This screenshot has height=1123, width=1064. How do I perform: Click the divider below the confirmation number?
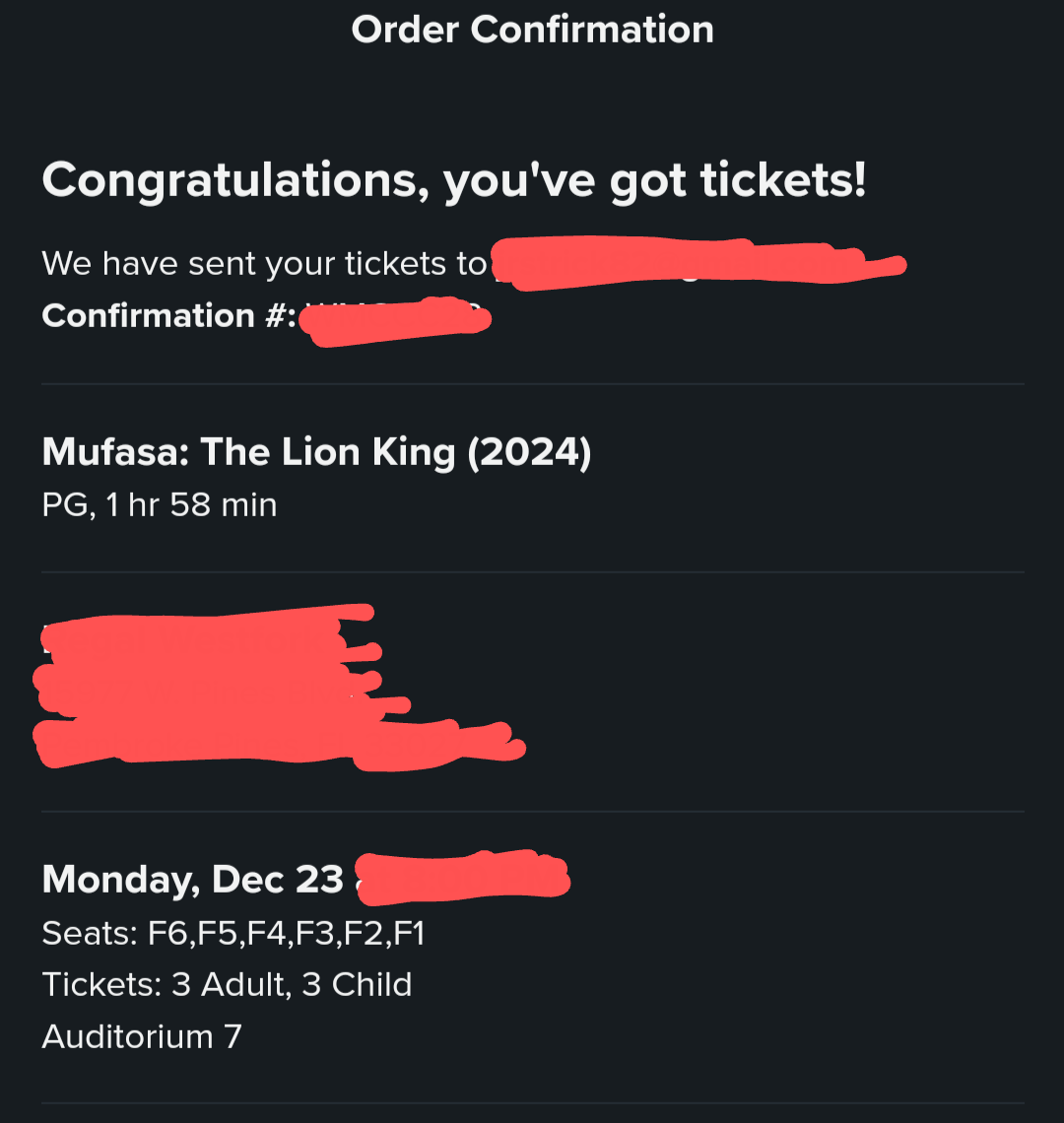pyautogui.click(x=532, y=384)
